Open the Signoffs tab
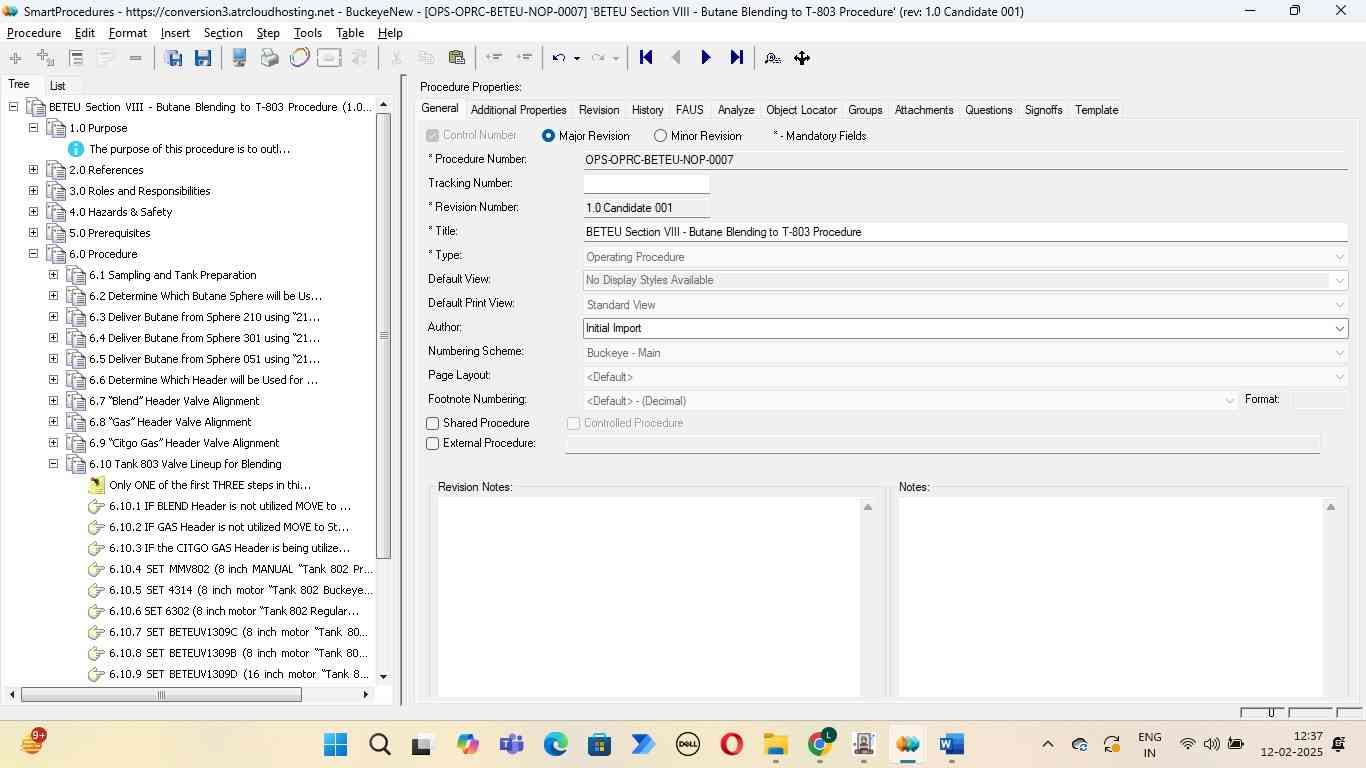This screenshot has width=1366, height=768. tap(1043, 110)
